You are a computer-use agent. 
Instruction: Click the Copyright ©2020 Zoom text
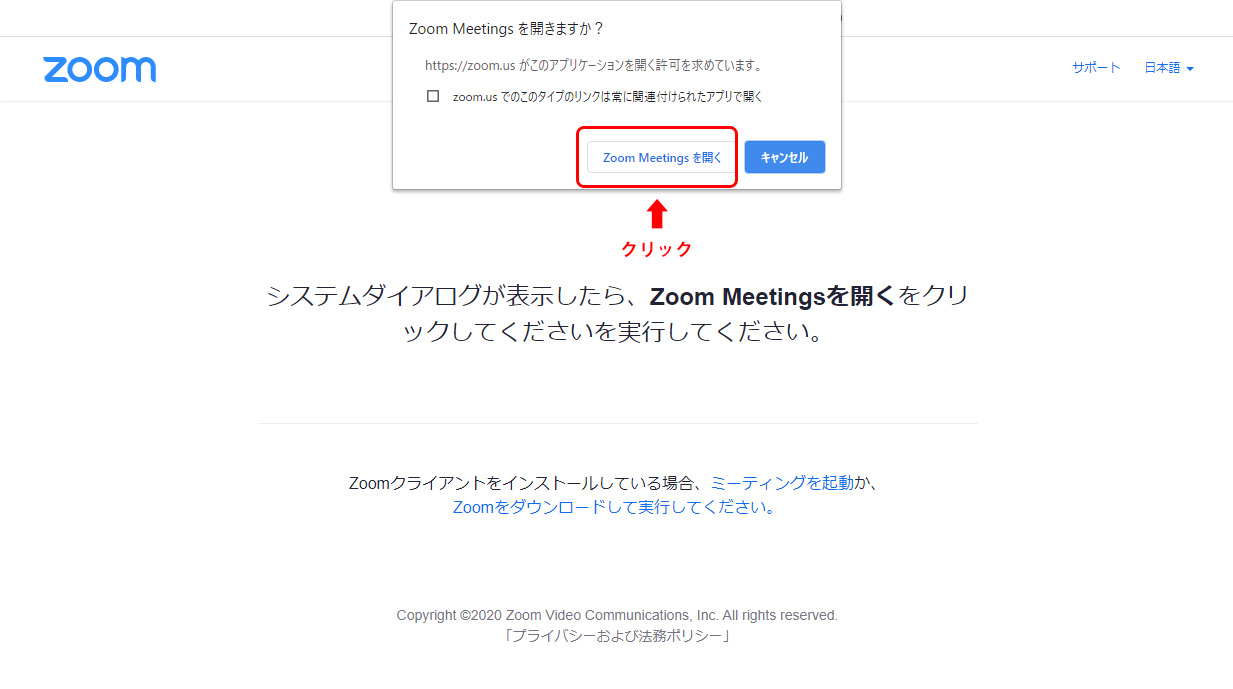(617, 615)
